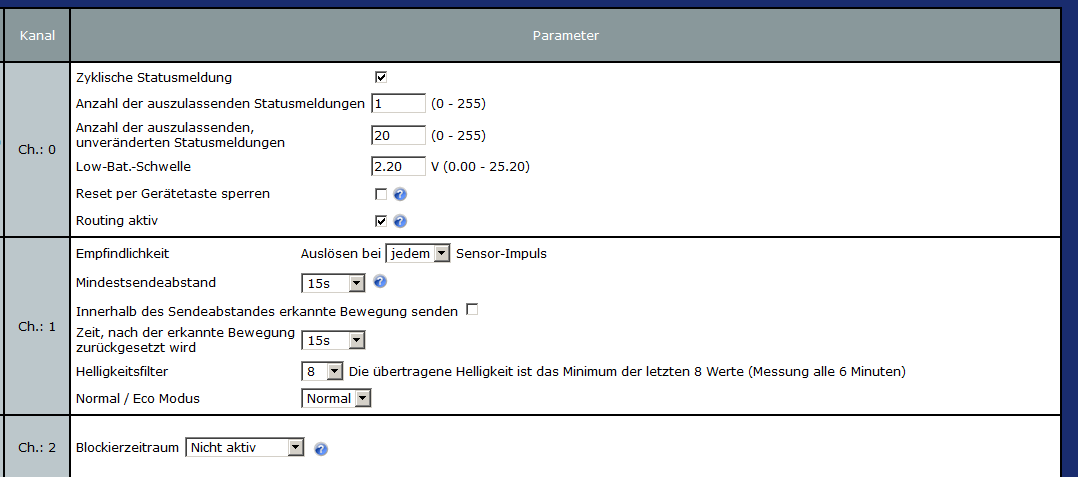Viewport: 1078px width, 477px height.
Task: Open the Normal / Eco Modus dropdown
Action: click(336, 399)
